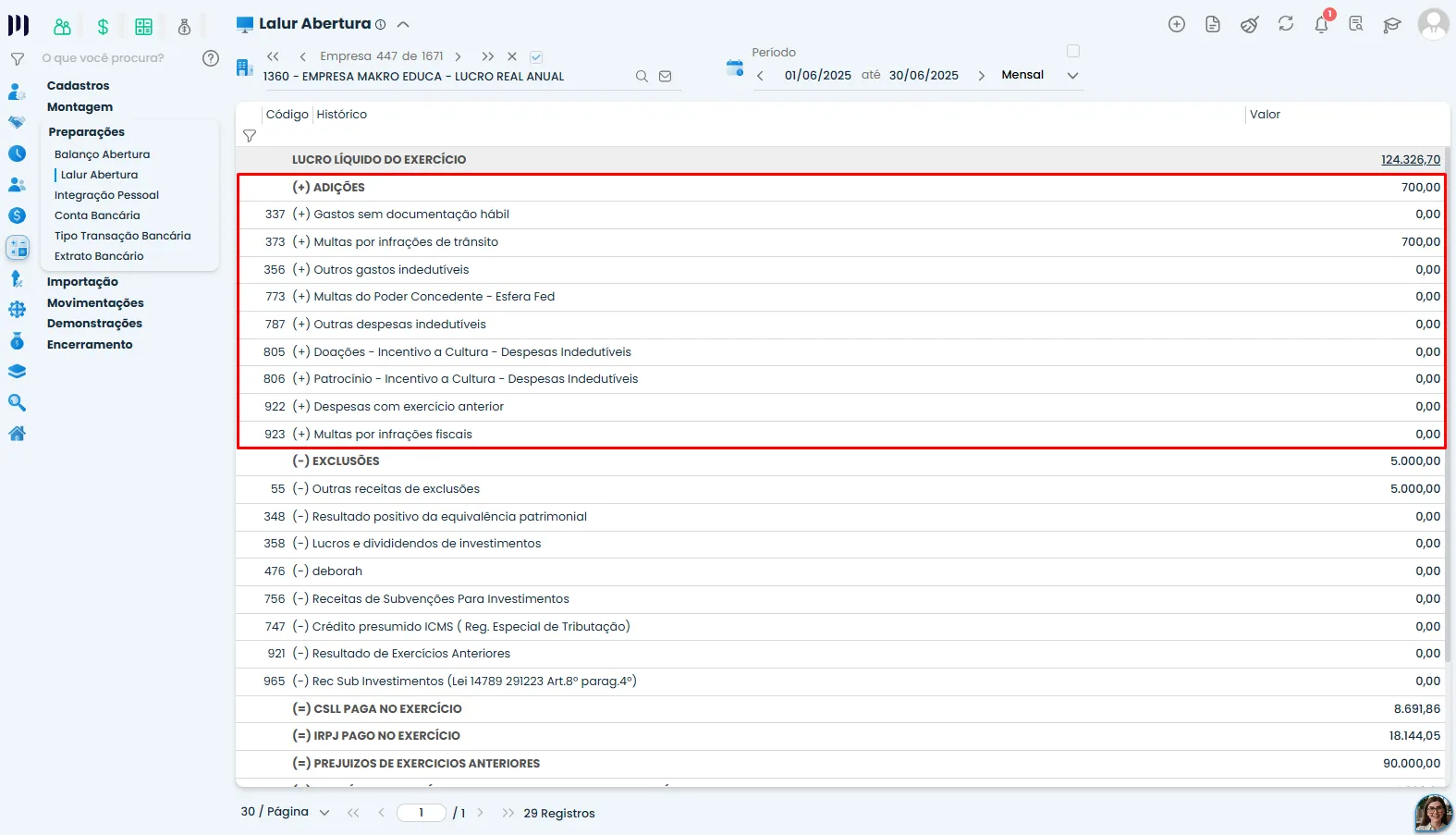Viewport: 1456px width, 835px height.
Task: Click the money bag icon in top bar
Action: tap(184, 27)
